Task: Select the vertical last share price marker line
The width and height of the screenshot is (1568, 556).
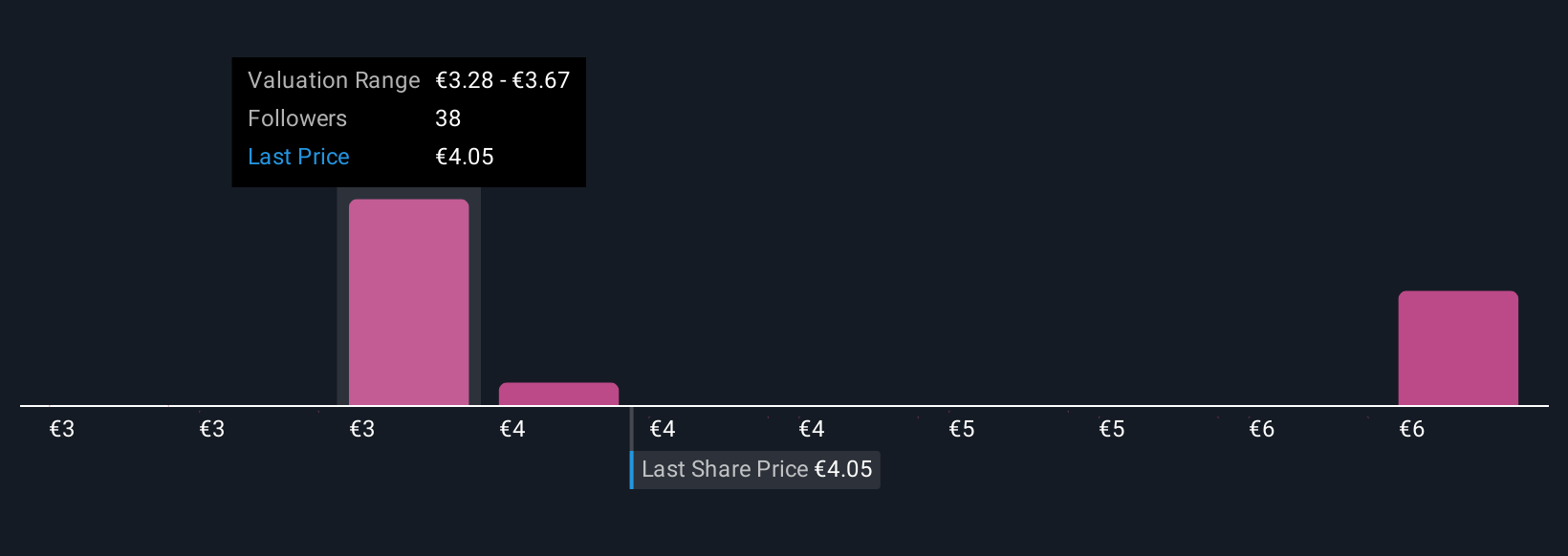Action: click(x=631, y=428)
